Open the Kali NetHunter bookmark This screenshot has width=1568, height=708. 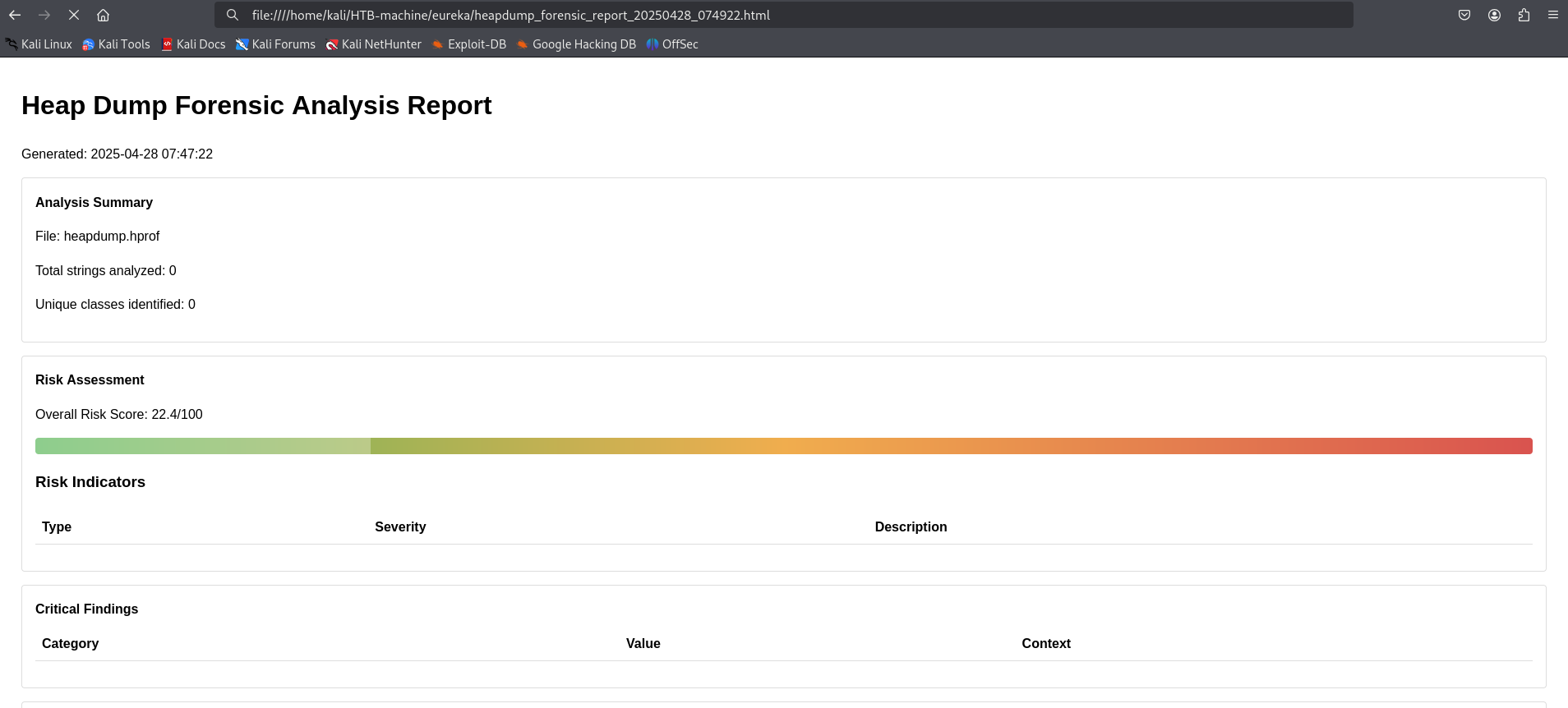point(373,44)
